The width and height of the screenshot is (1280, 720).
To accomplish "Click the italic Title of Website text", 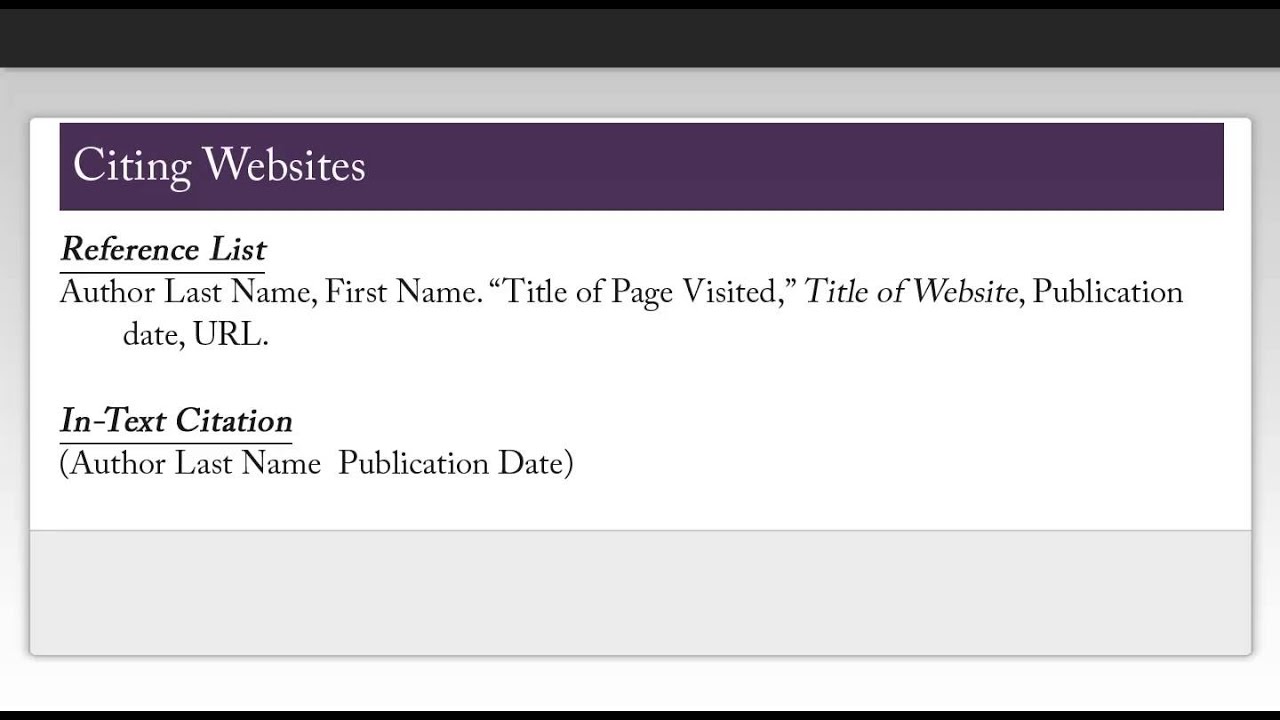I will click(x=910, y=293).
